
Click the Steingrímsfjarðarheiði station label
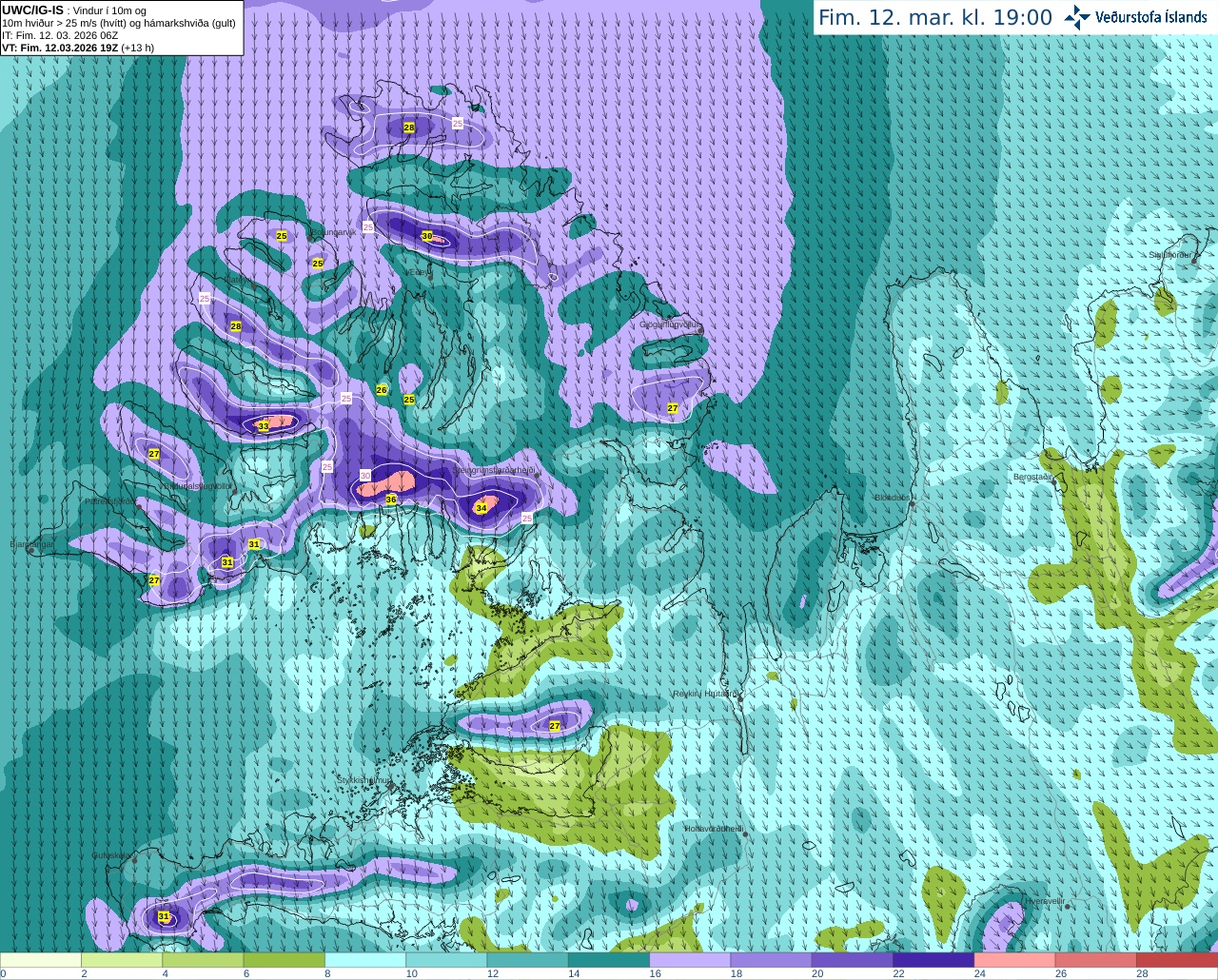tap(494, 470)
